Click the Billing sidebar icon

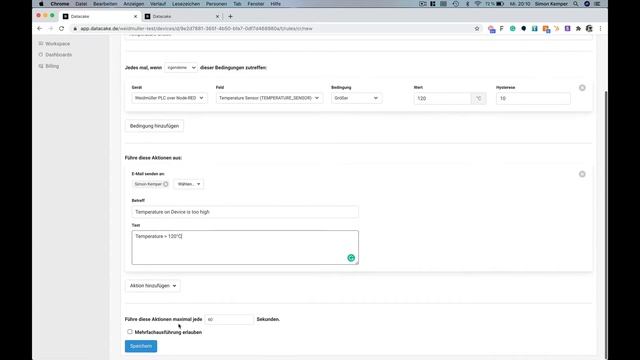point(41,66)
